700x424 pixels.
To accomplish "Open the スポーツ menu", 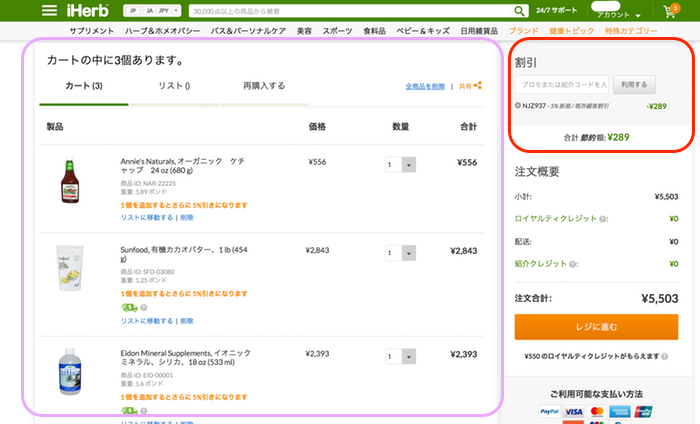I will coord(337,31).
